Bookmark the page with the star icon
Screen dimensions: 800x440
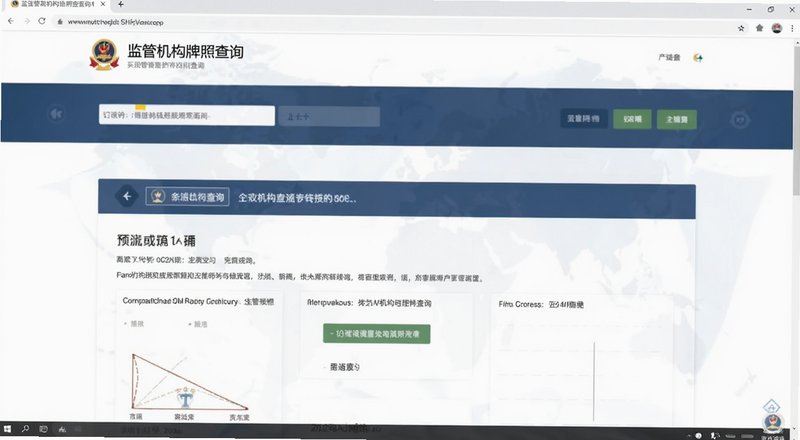point(741,28)
